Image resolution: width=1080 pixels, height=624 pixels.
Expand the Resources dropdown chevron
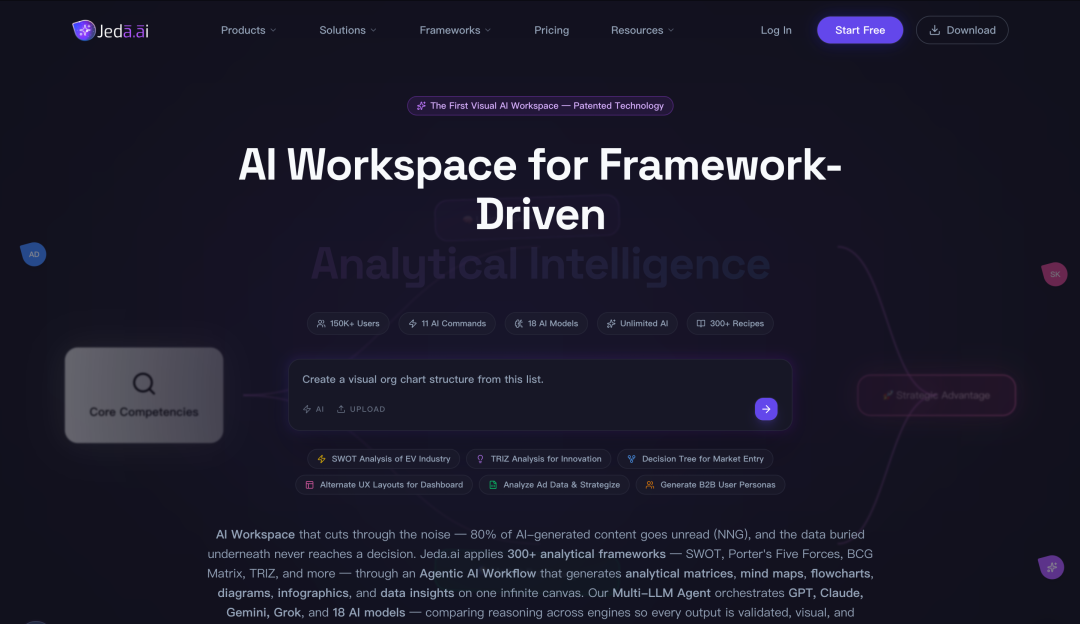671,30
